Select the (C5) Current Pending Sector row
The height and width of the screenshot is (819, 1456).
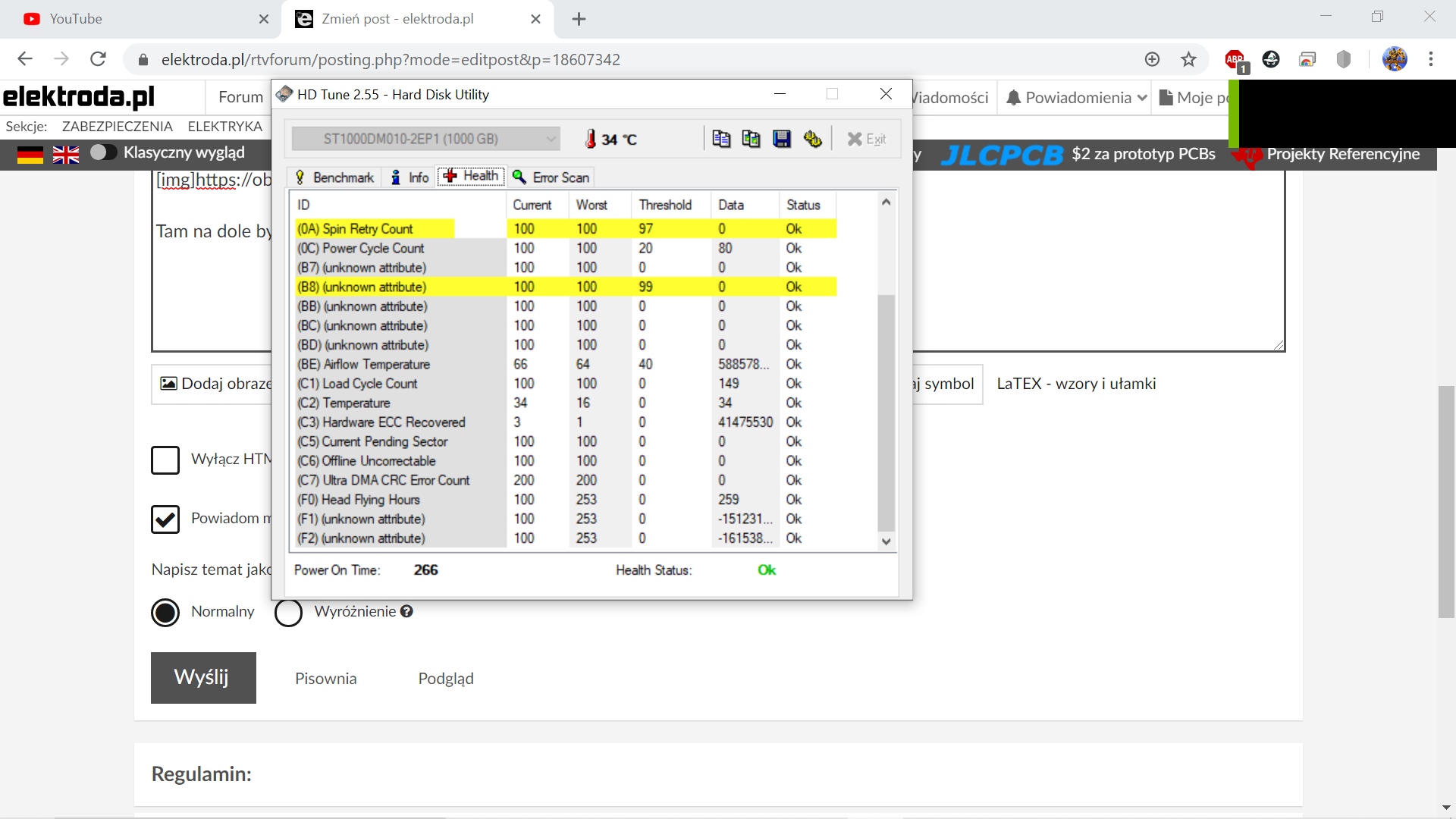[566, 441]
